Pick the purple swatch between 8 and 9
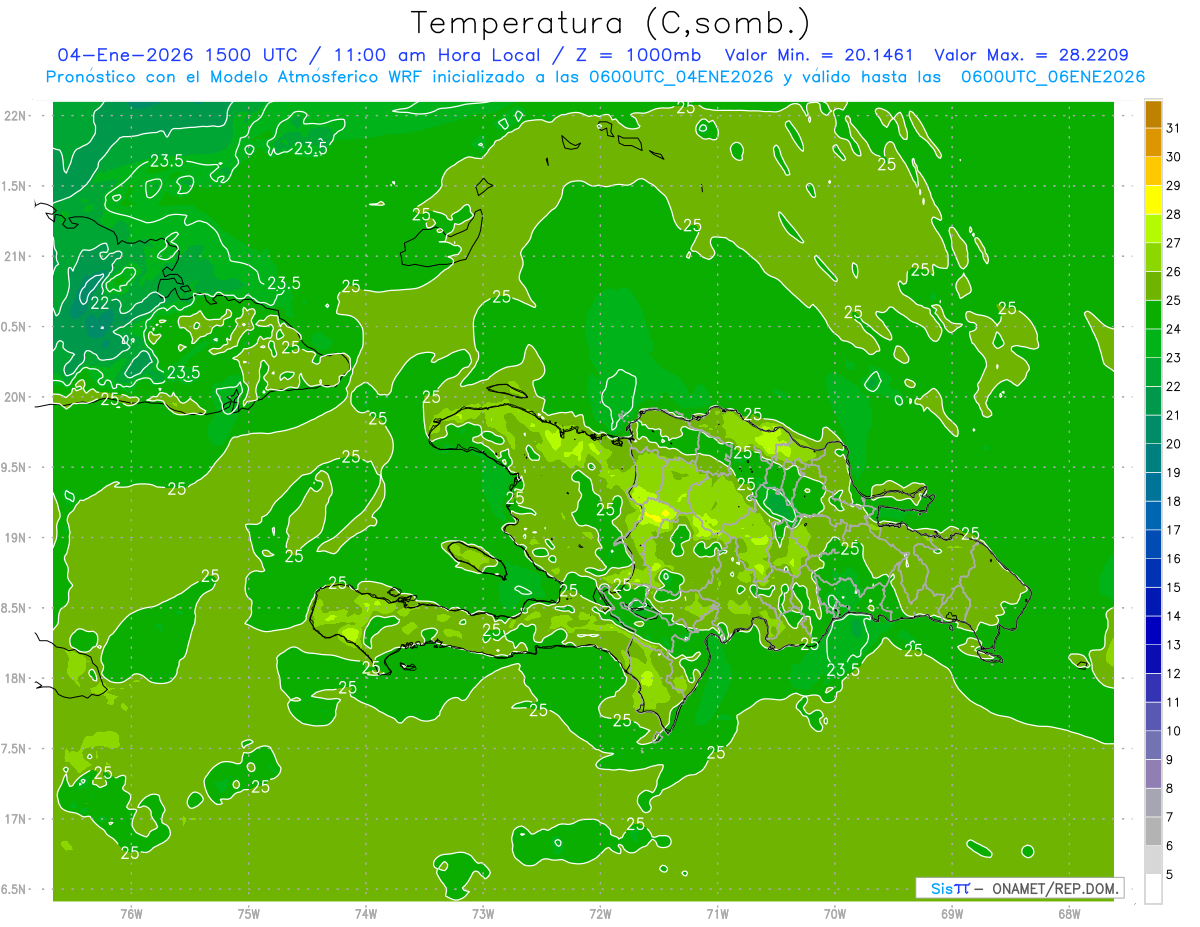 click(x=1153, y=774)
